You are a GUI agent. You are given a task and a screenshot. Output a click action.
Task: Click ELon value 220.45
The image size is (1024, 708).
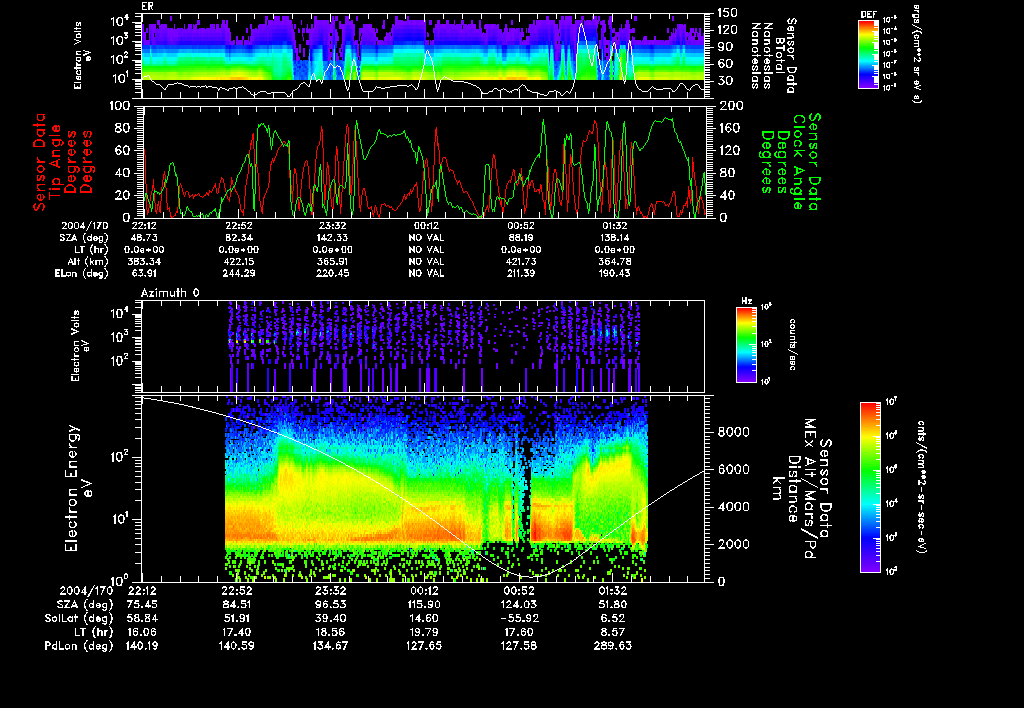tap(330, 273)
